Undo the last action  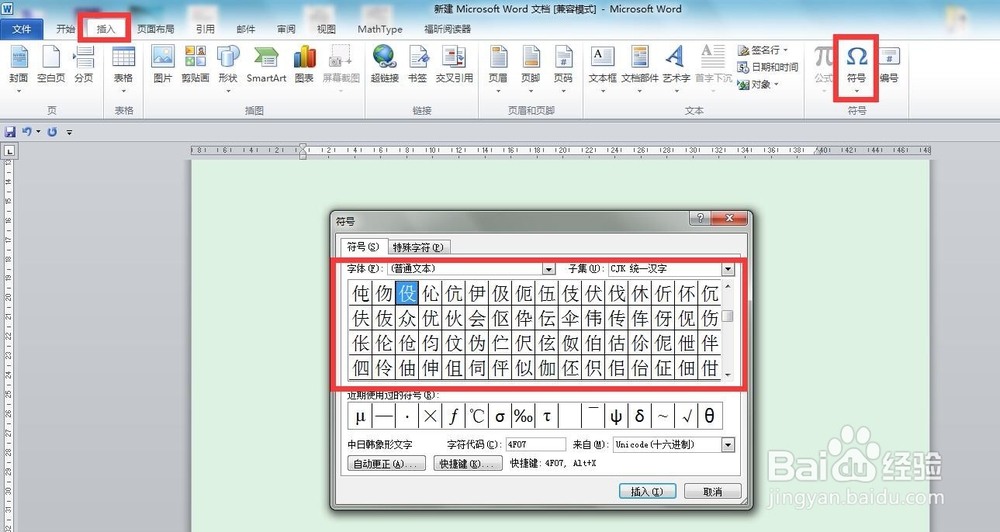click(x=26, y=132)
